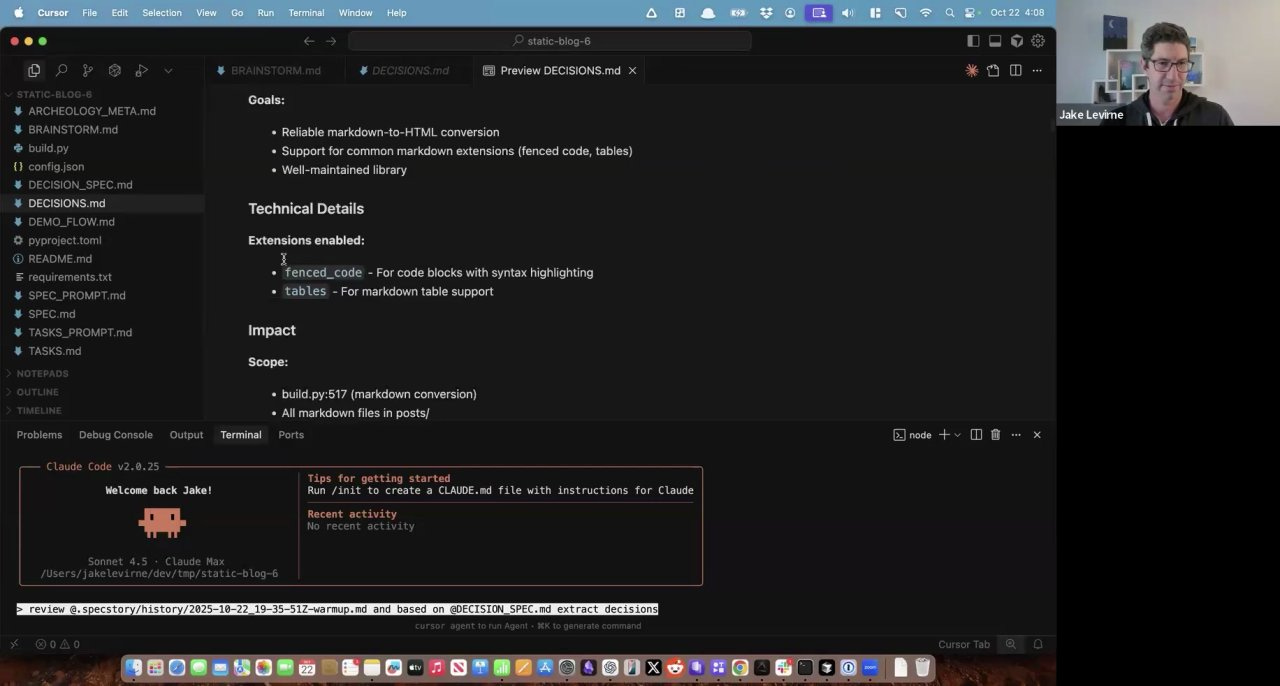Toggle the bottom panel layout icon
The height and width of the screenshot is (686, 1280).
coord(995,41)
